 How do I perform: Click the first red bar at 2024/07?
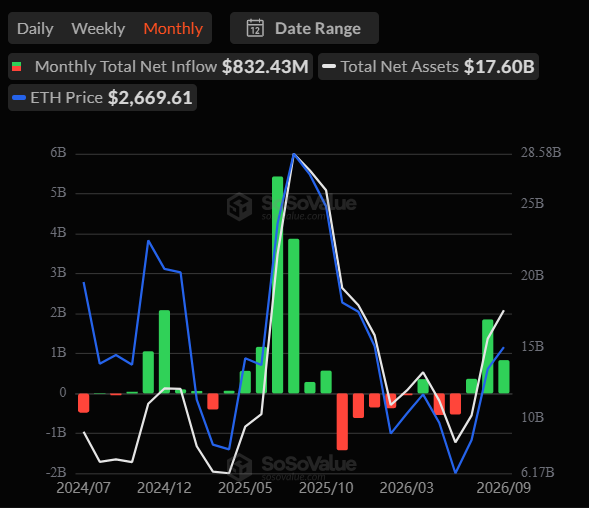pos(83,403)
